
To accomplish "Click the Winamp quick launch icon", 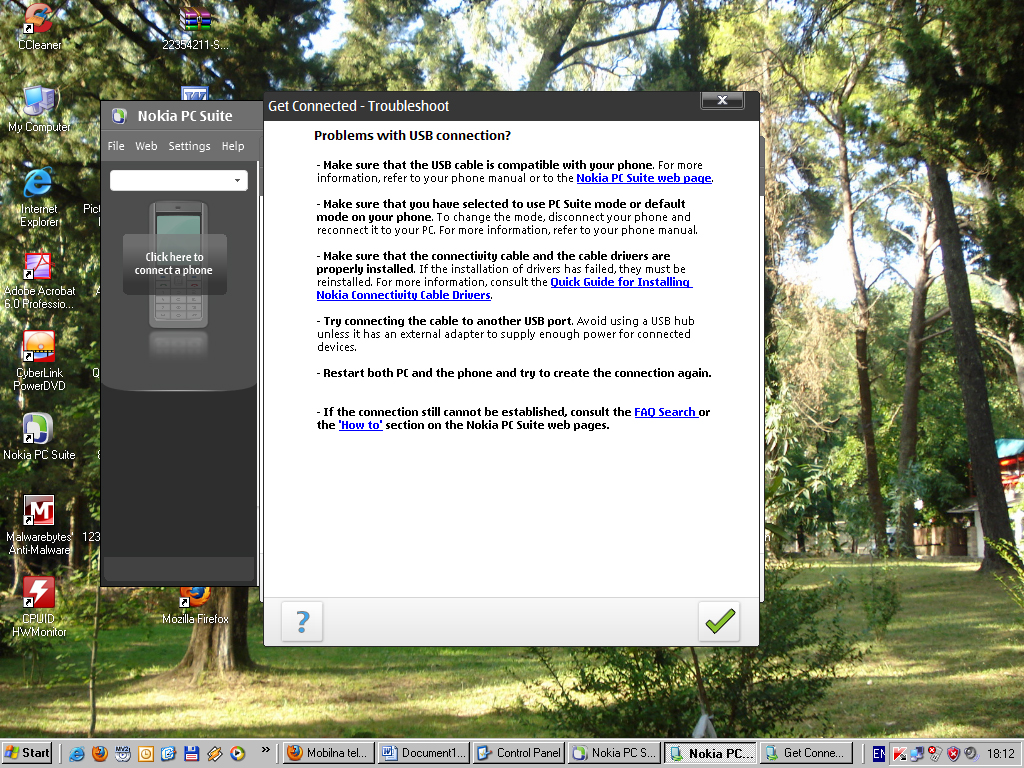I will pyautogui.click(x=214, y=753).
